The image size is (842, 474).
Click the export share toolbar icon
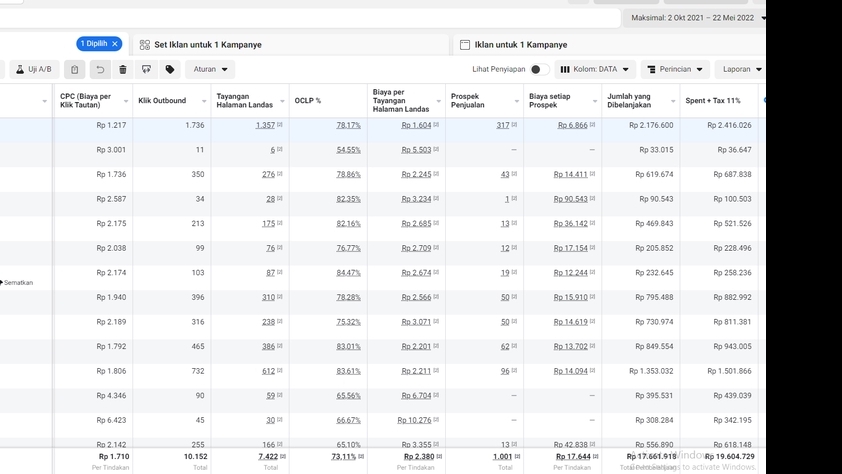point(146,69)
